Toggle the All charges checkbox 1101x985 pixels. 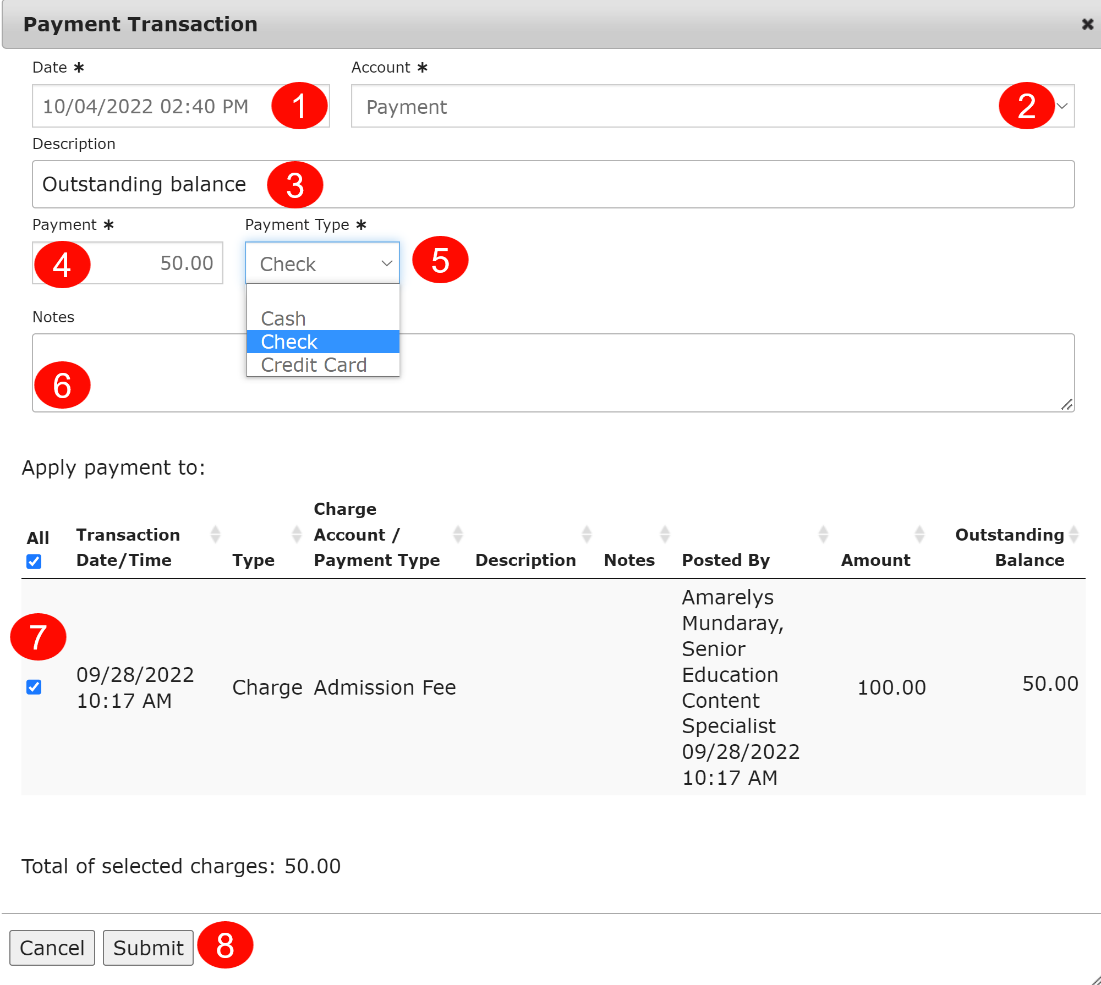tap(34, 562)
